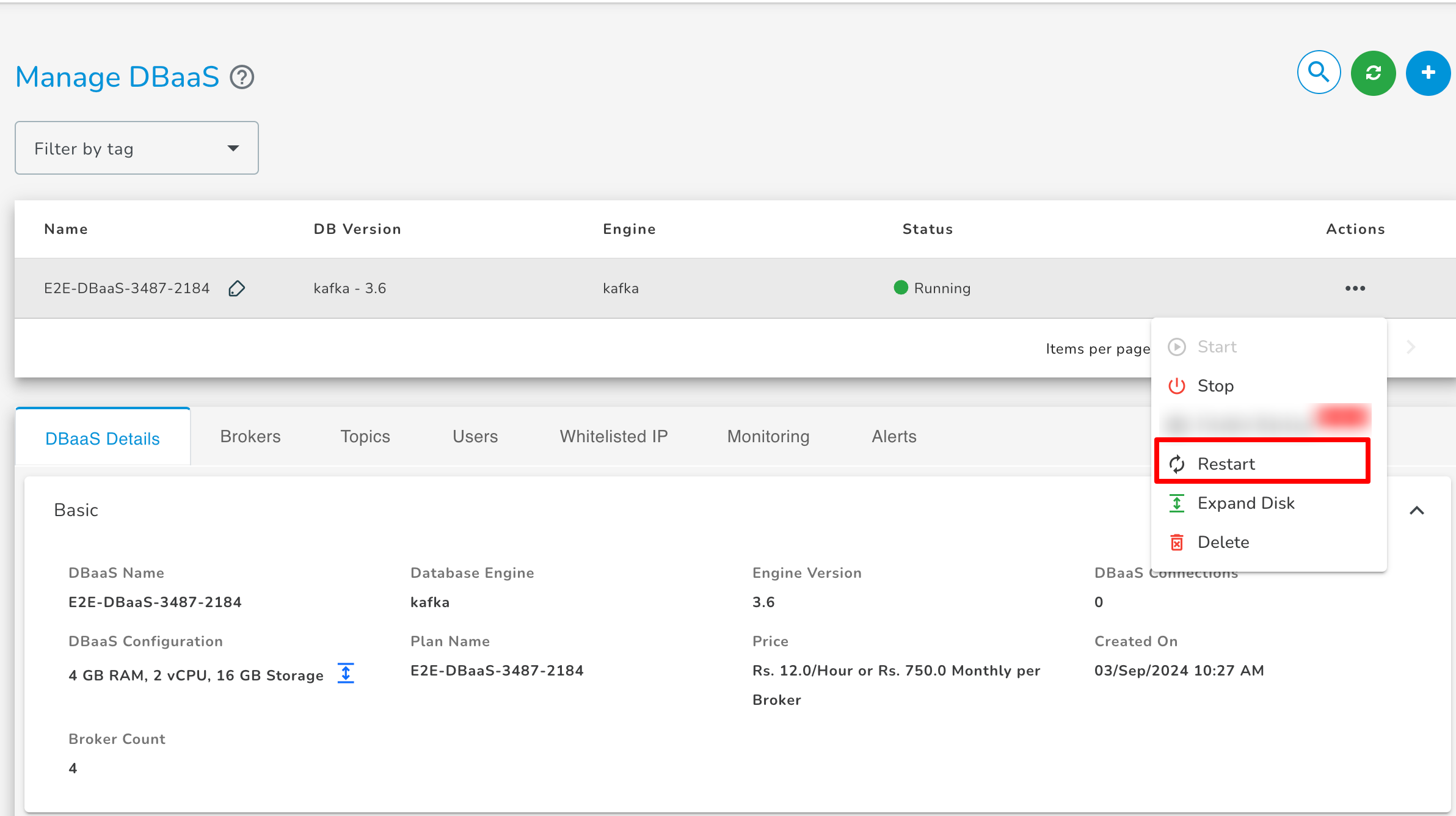Open the three-dot actions menu
Image resolution: width=1456 pixels, height=816 pixels.
1355,288
